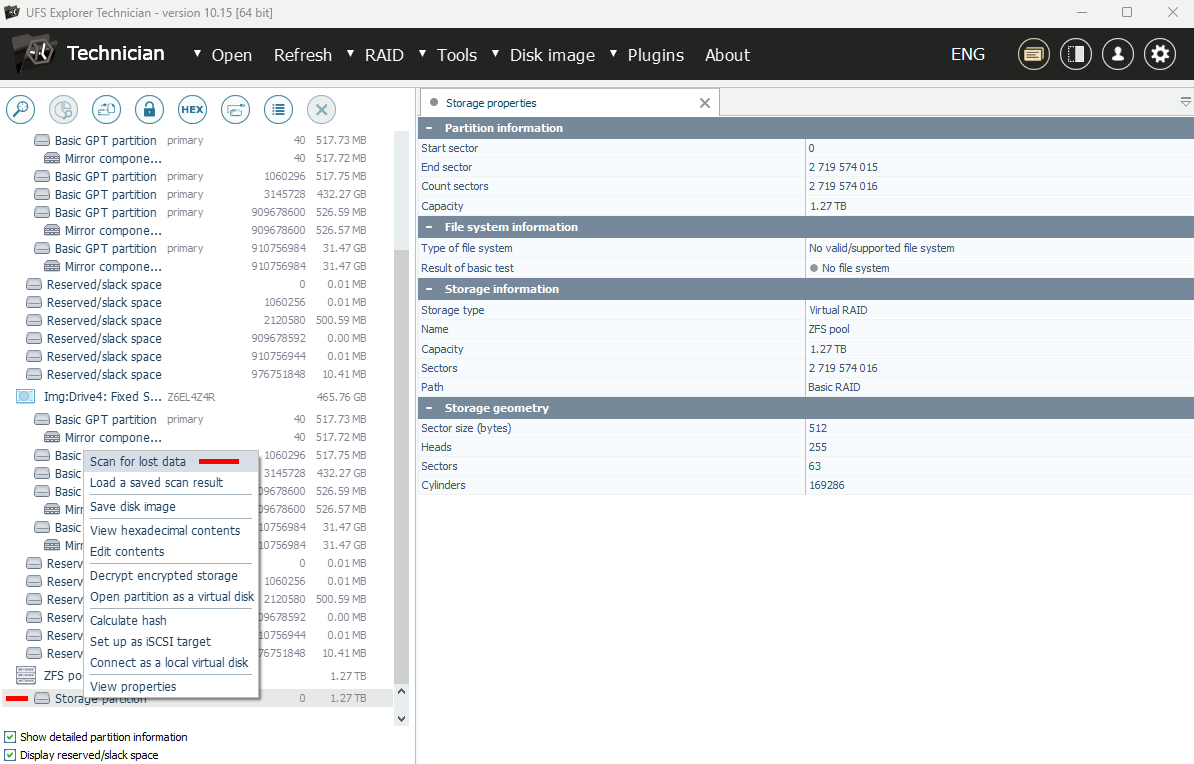The image size is (1194, 764).
Task: Click the Save disk image toolbar icon
Action: click(106, 109)
